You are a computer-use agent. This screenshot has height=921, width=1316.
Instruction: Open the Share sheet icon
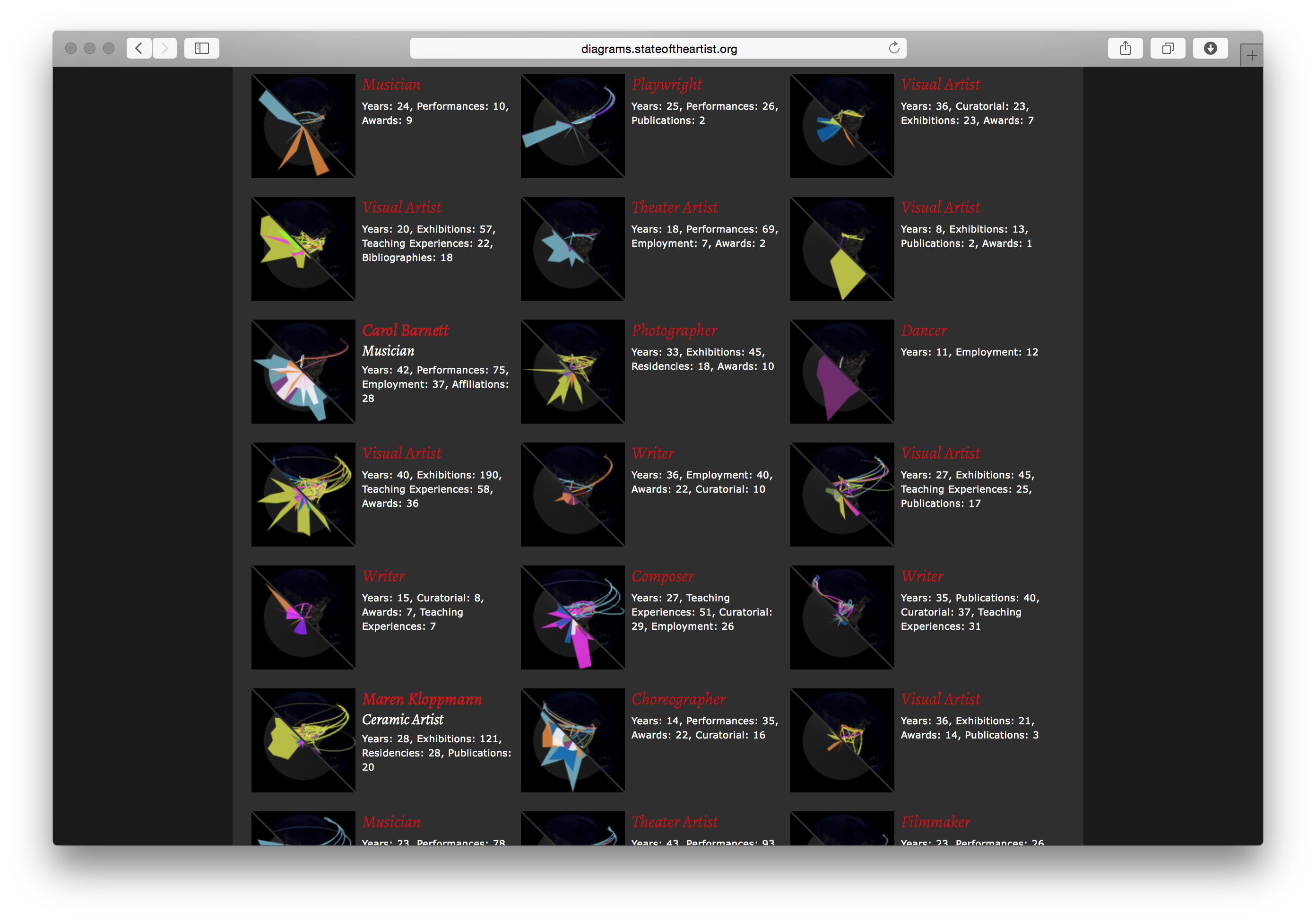click(x=1125, y=48)
